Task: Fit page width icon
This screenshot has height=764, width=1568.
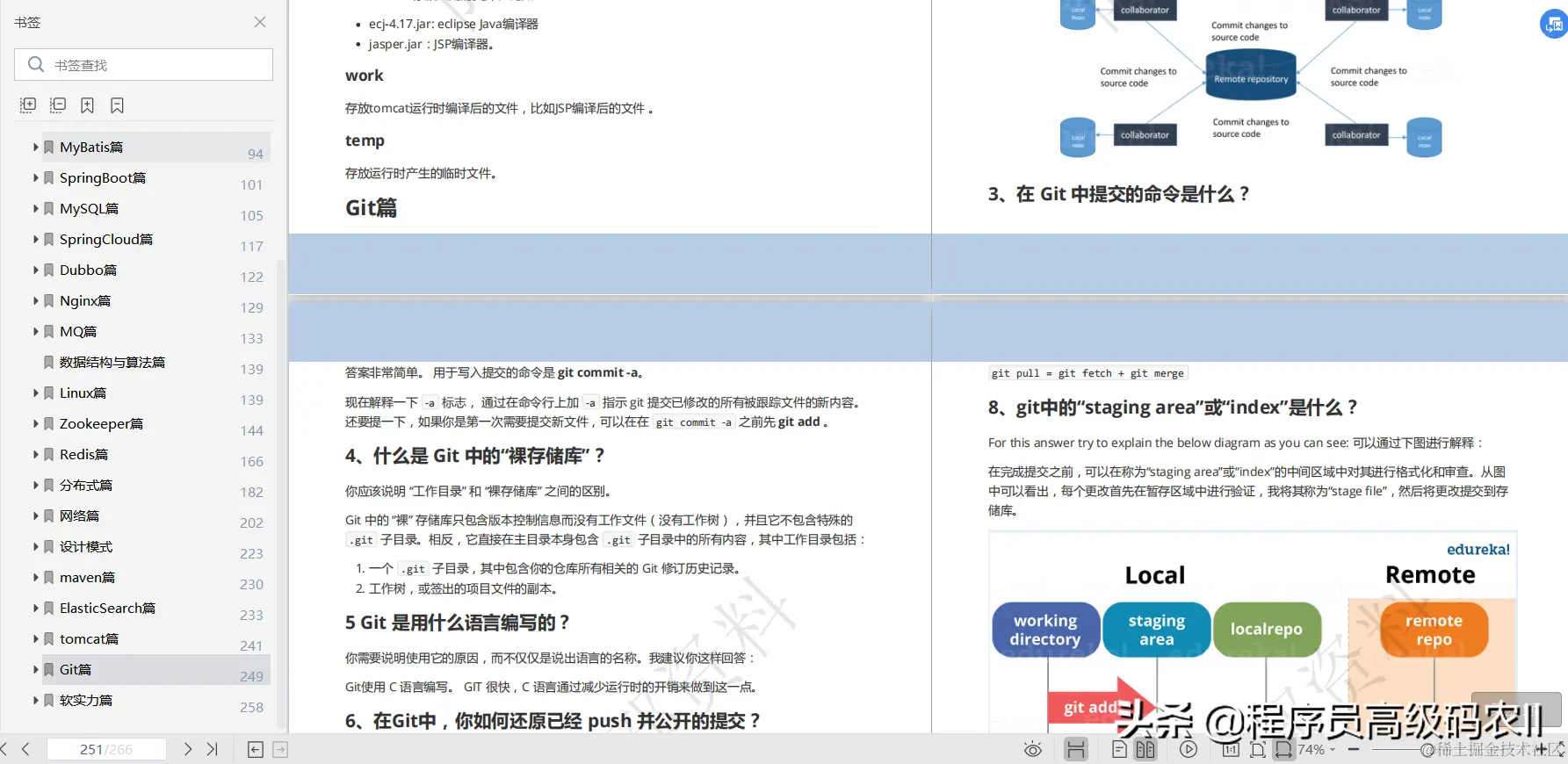Action: pyautogui.click(x=1284, y=749)
